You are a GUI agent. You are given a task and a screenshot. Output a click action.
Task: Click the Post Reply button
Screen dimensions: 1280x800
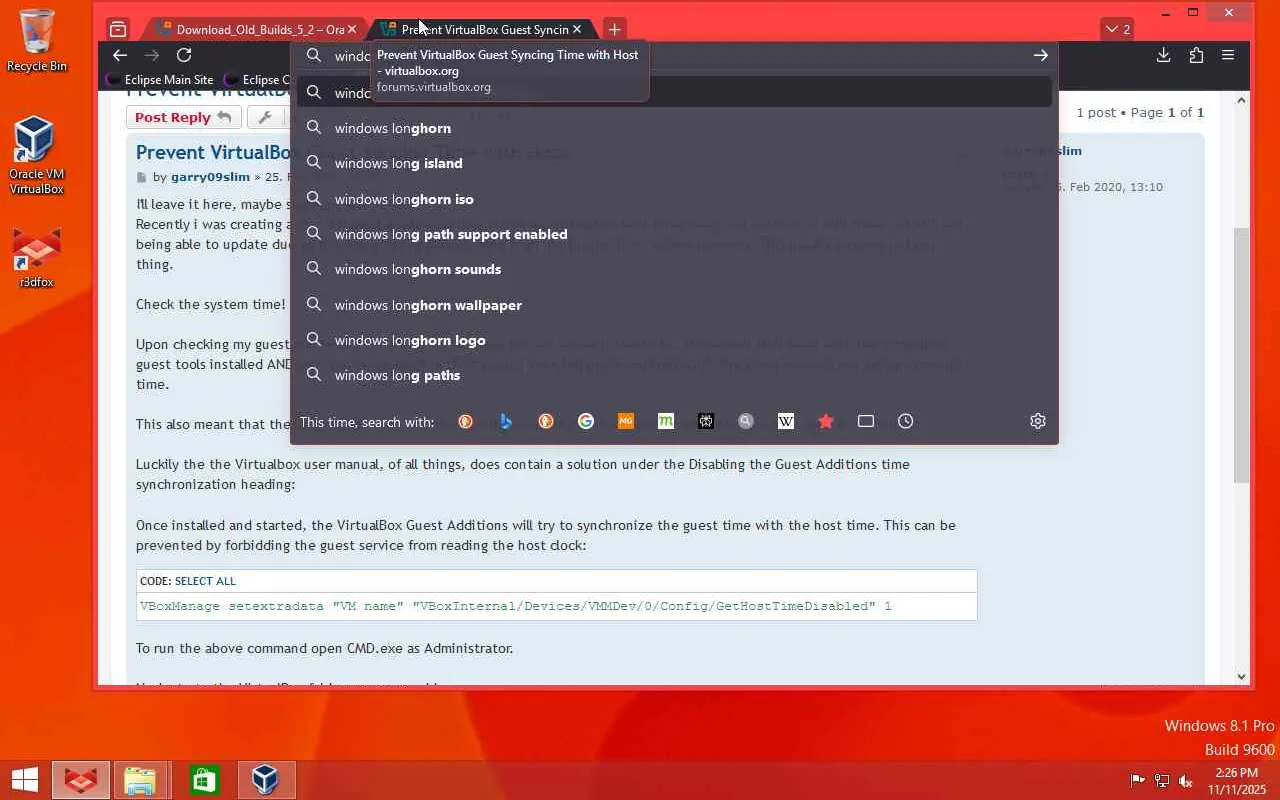pyautogui.click(x=183, y=117)
